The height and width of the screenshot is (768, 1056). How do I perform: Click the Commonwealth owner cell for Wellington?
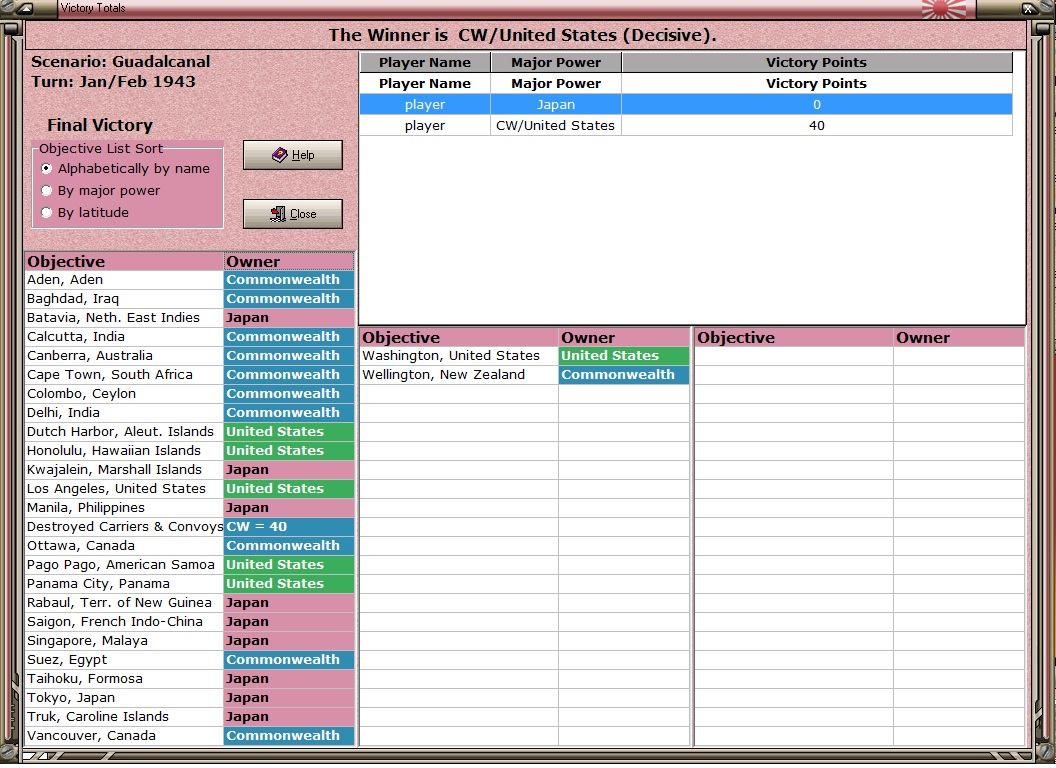point(624,375)
